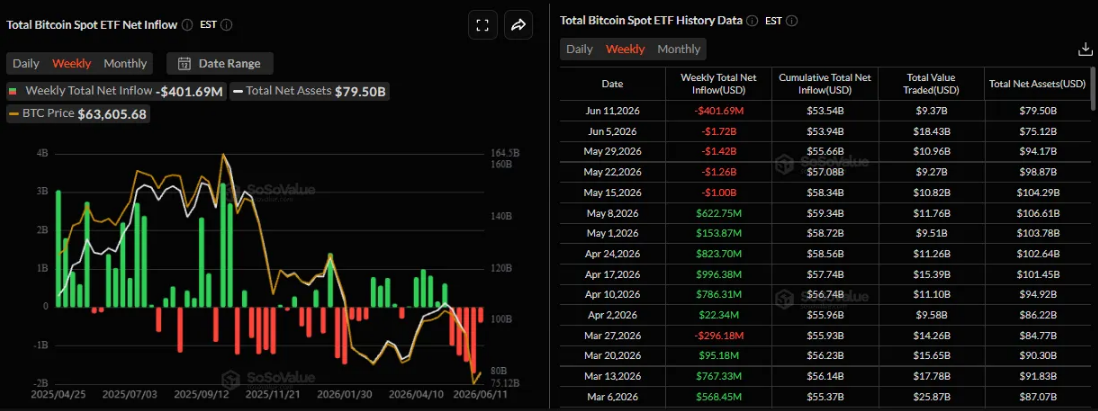Click the 164.5B right axis label
Image resolution: width=1098 pixels, height=411 pixels.
point(505,153)
